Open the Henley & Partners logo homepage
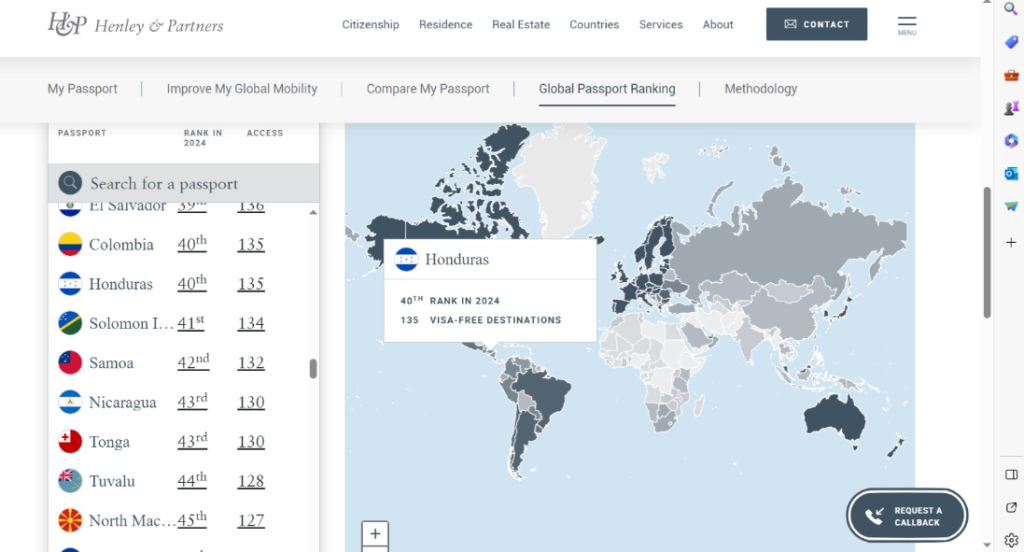The image size is (1024, 552). coord(135,24)
